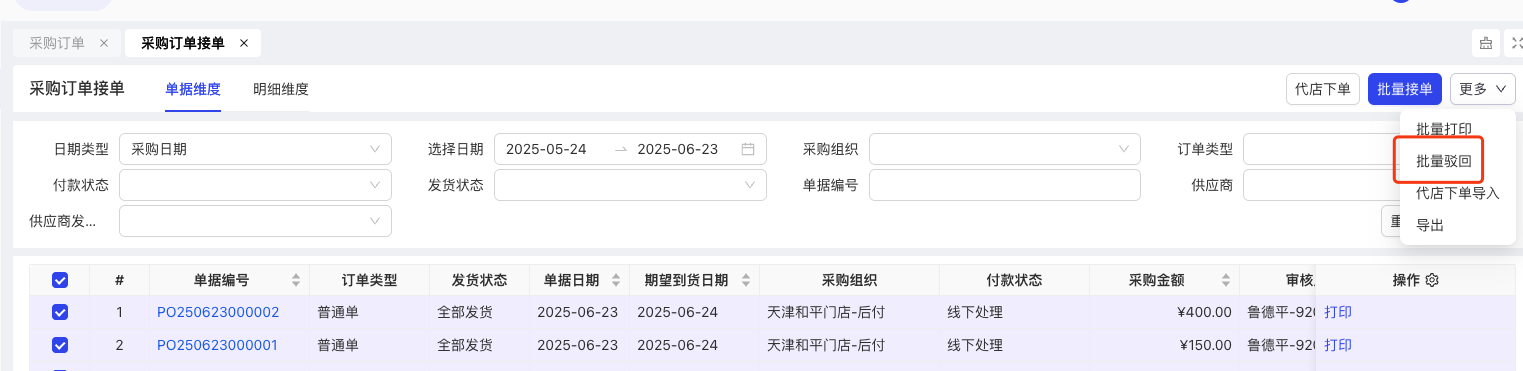Open the calendar icon in date range
This screenshot has width=1523, height=371.
(748, 149)
